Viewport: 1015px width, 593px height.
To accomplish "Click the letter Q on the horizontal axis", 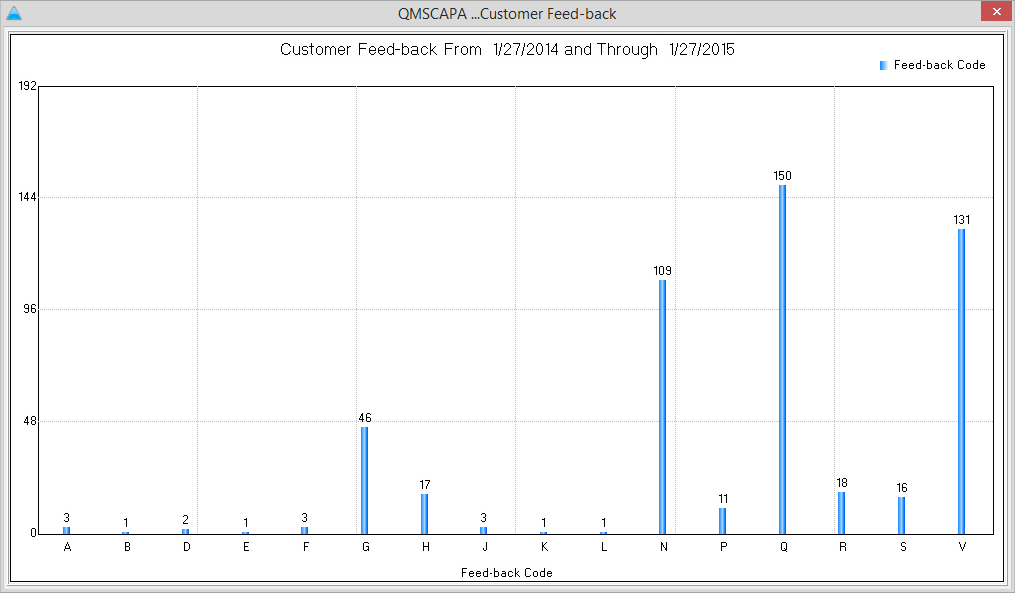I will pos(783,547).
